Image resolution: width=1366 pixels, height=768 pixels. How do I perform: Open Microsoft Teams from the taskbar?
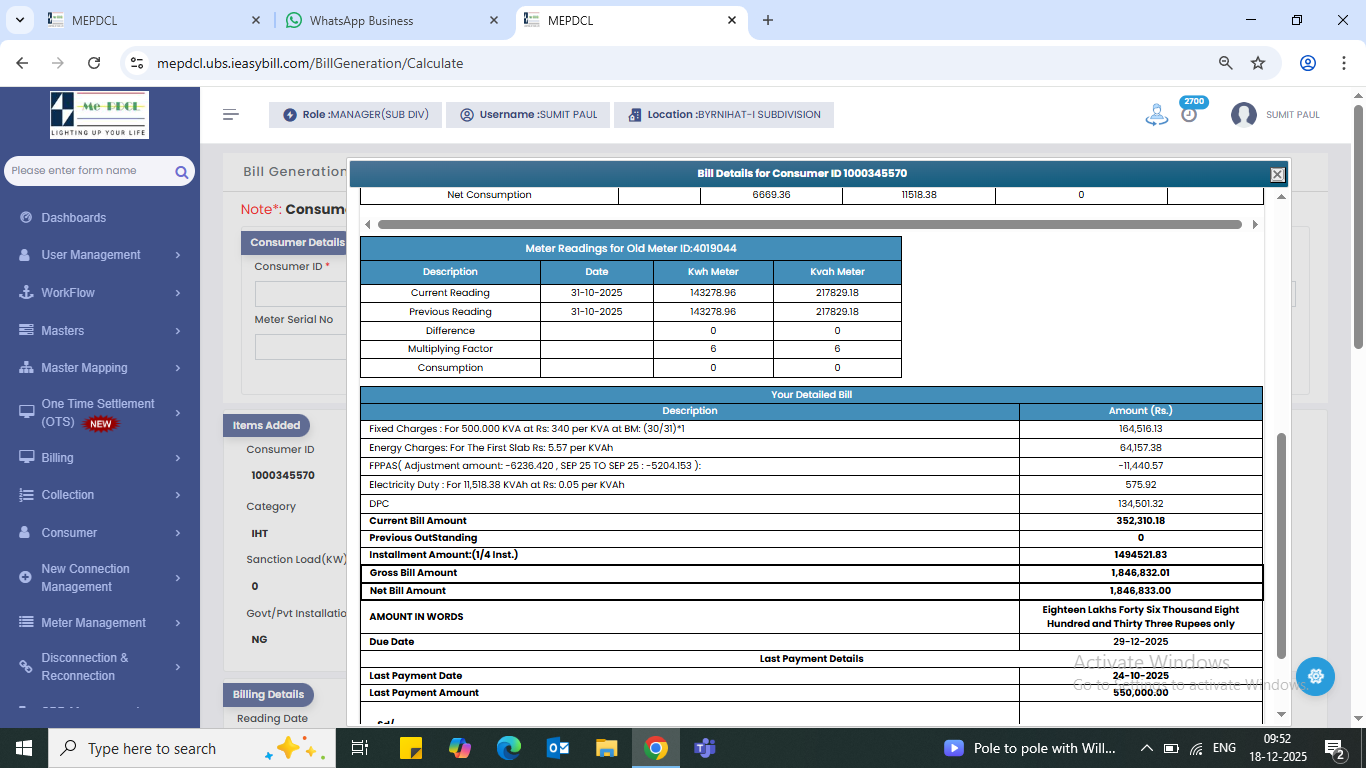coord(704,748)
